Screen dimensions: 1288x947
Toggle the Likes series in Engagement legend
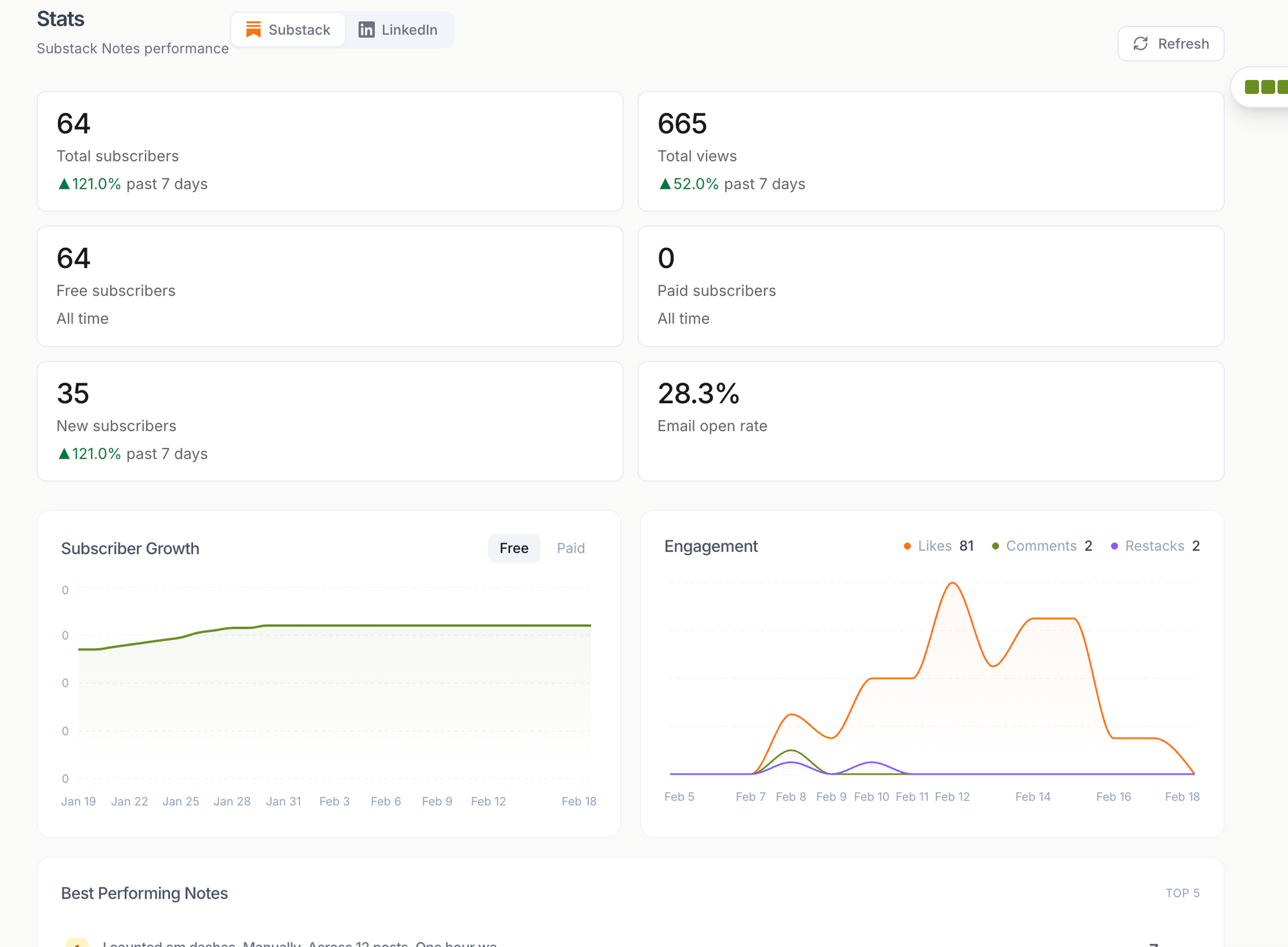pyautogui.click(x=934, y=546)
